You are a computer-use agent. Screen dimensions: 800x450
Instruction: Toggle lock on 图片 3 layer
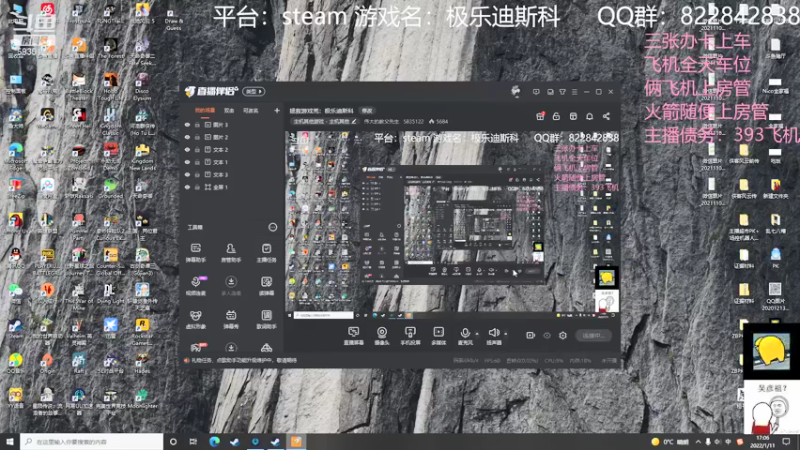[x=197, y=125]
